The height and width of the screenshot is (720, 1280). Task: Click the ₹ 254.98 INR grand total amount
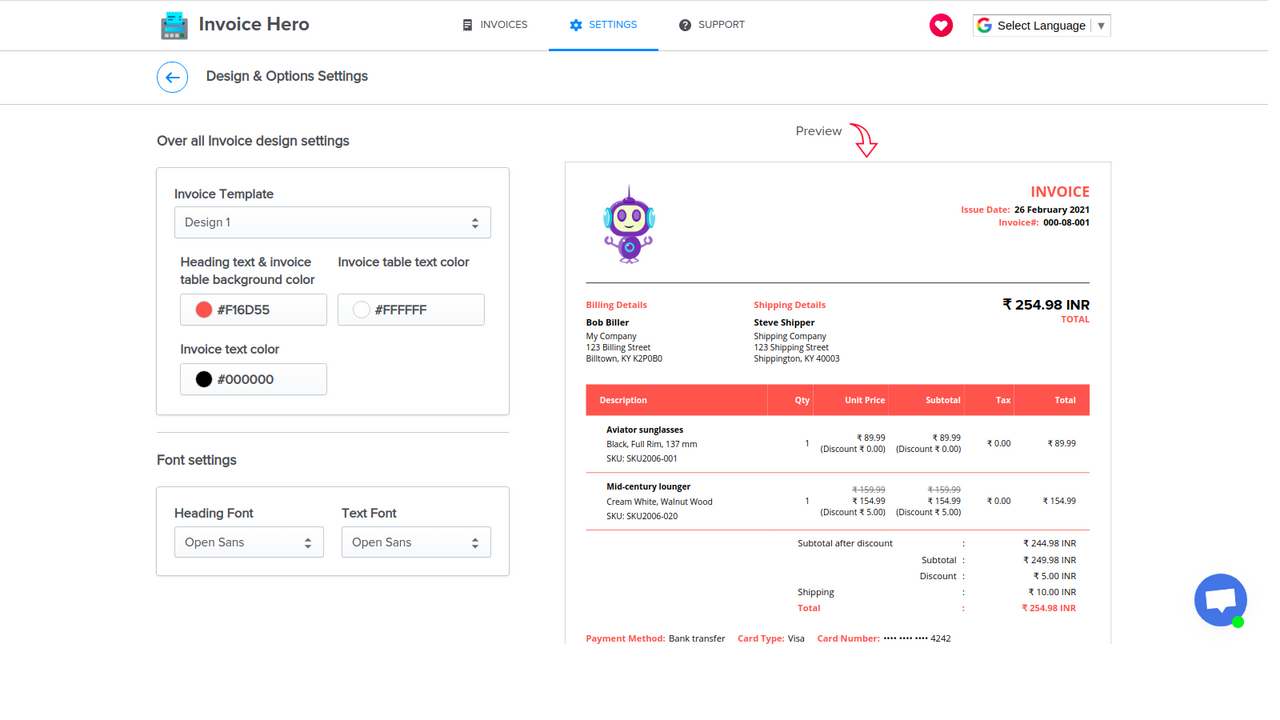[x=1046, y=305]
